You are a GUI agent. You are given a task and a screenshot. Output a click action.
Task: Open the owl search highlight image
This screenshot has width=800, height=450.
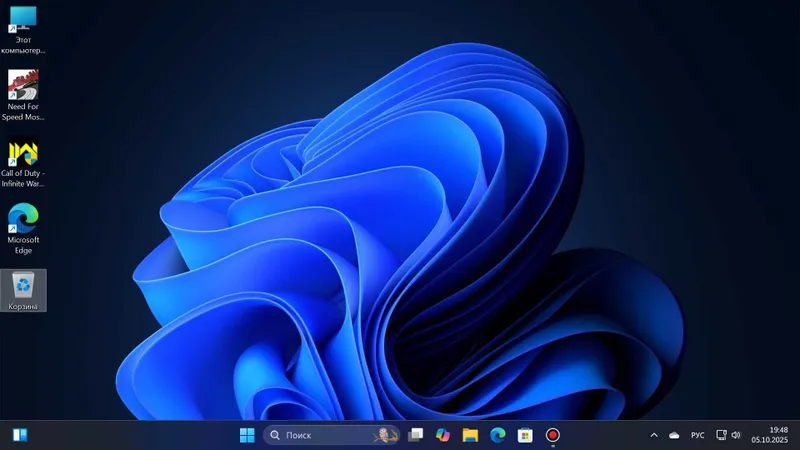(x=385, y=435)
